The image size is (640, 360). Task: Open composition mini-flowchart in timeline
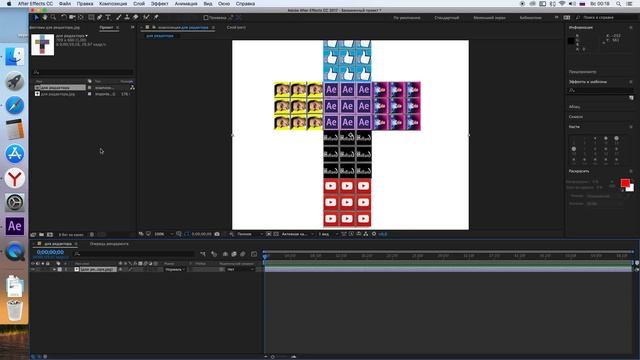(x=203, y=254)
